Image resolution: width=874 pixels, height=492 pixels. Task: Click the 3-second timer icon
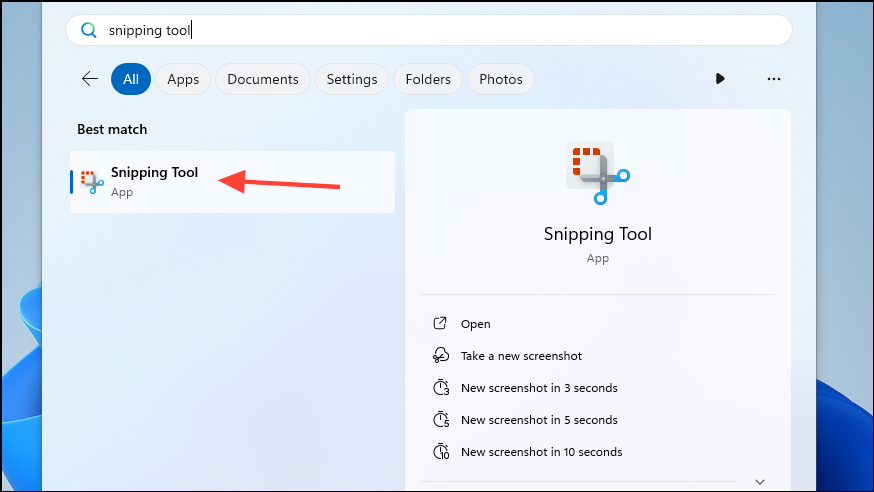(x=441, y=387)
